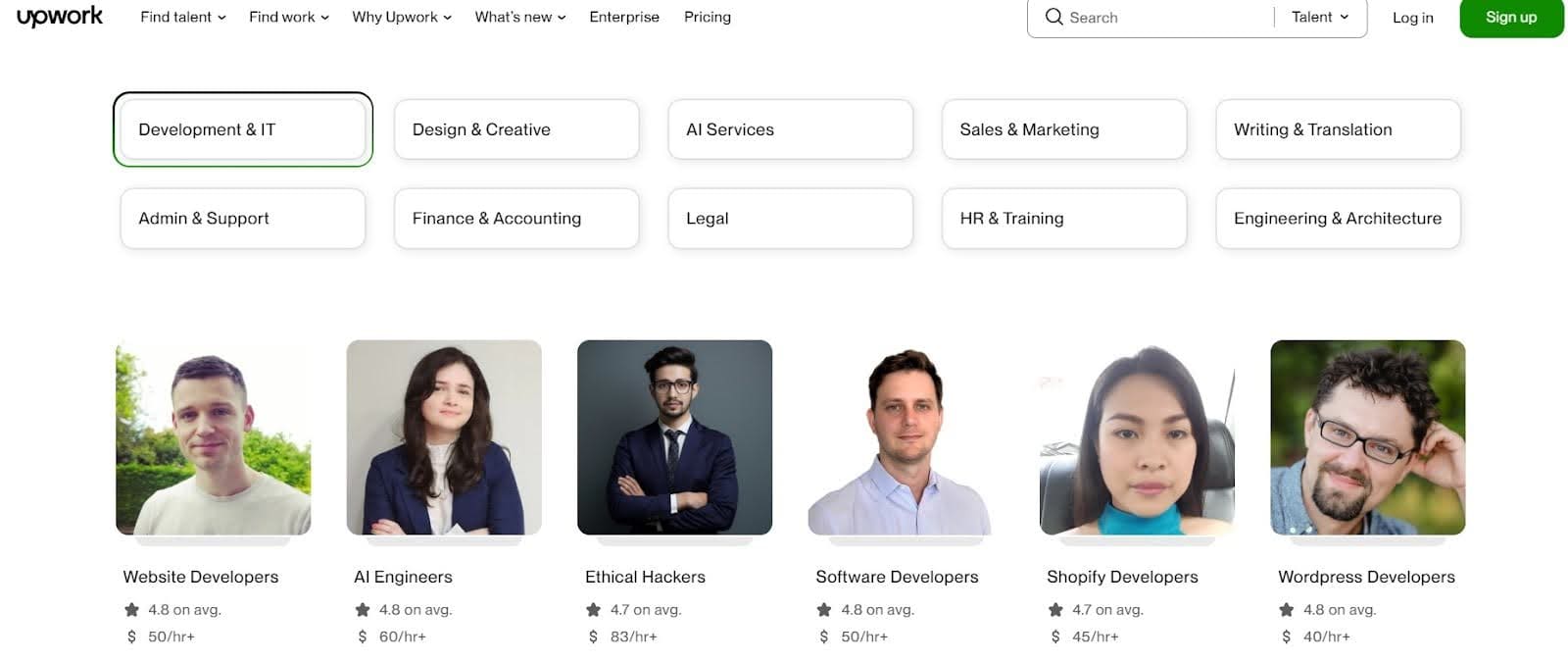Open the Talent dropdown in search bar

[x=1320, y=17]
